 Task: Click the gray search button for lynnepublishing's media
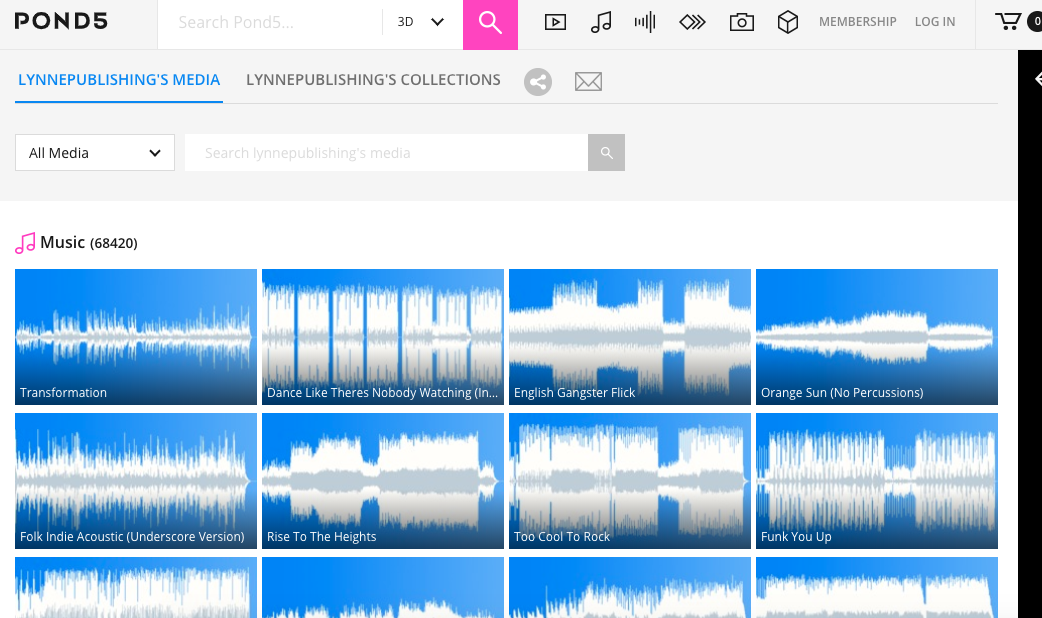coord(606,153)
